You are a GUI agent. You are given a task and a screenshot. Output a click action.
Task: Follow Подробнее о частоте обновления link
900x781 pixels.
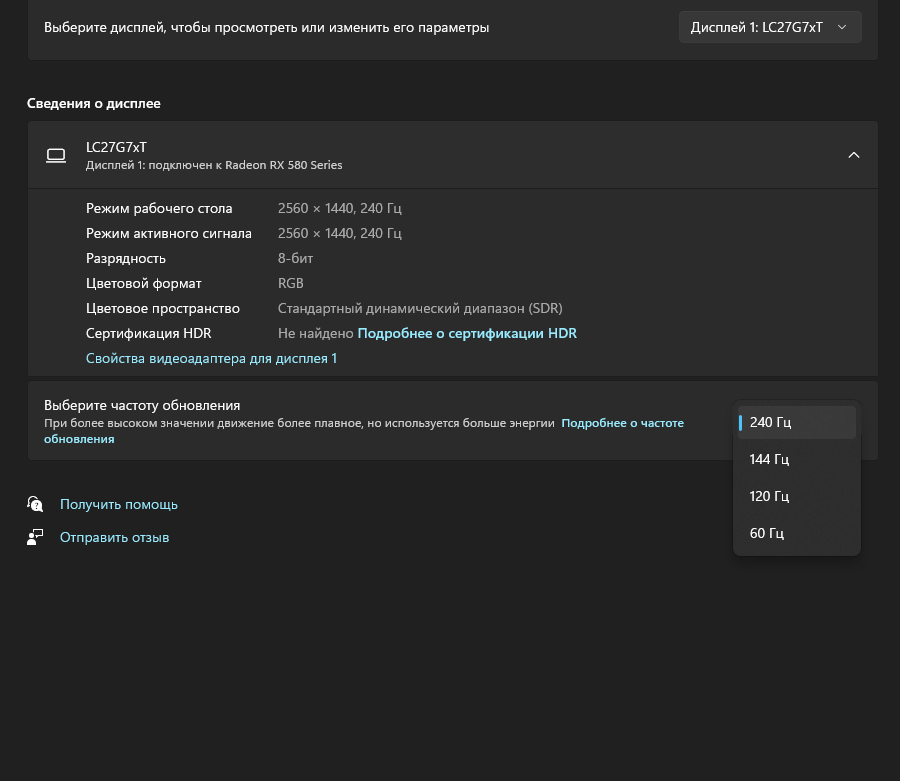pos(622,423)
